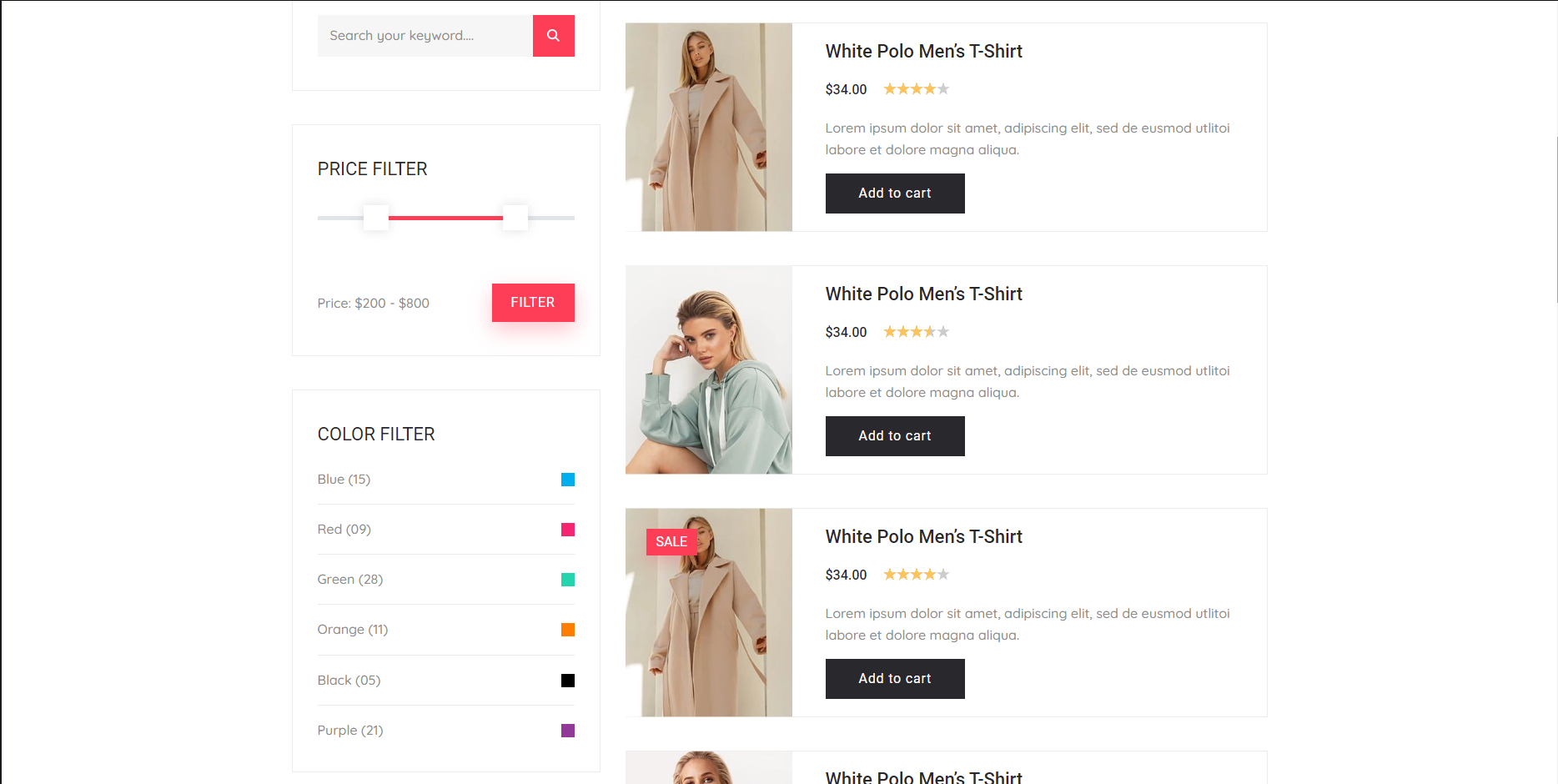Open the green hoodie product image
Image resolution: width=1558 pixels, height=784 pixels.
coord(709,369)
